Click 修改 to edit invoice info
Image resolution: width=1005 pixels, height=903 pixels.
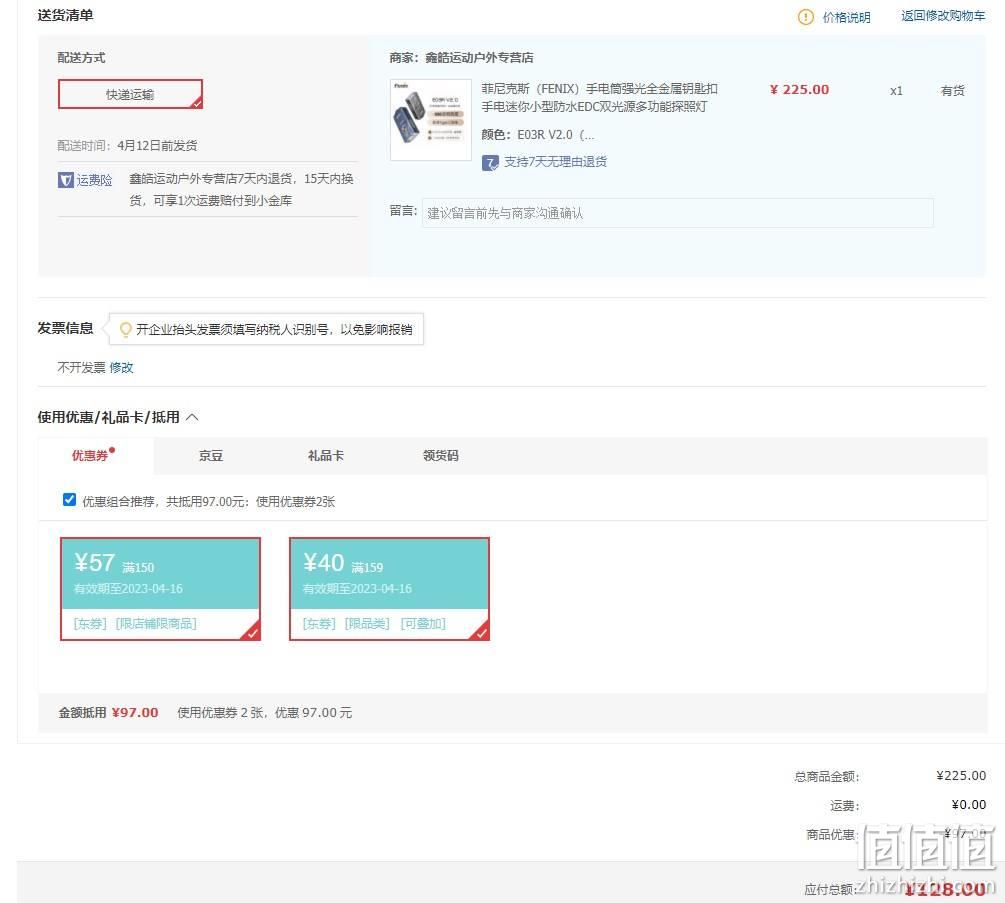click(121, 367)
